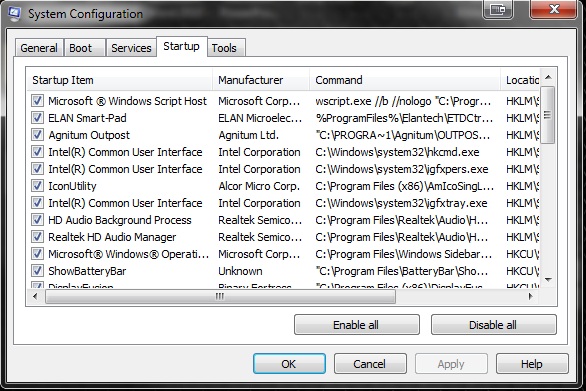Select Realtek HD Audio Manager row name
Image resolution: width=586 pixels, height=391 pixels.
112,237
